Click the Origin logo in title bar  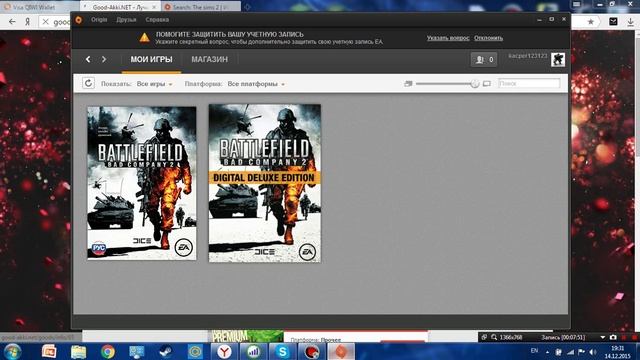click(79, 20)
